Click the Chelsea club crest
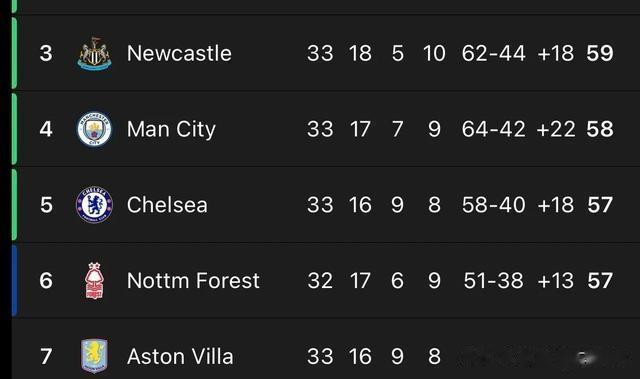This screenshot has height=379, width=640. tap(94, 205)
